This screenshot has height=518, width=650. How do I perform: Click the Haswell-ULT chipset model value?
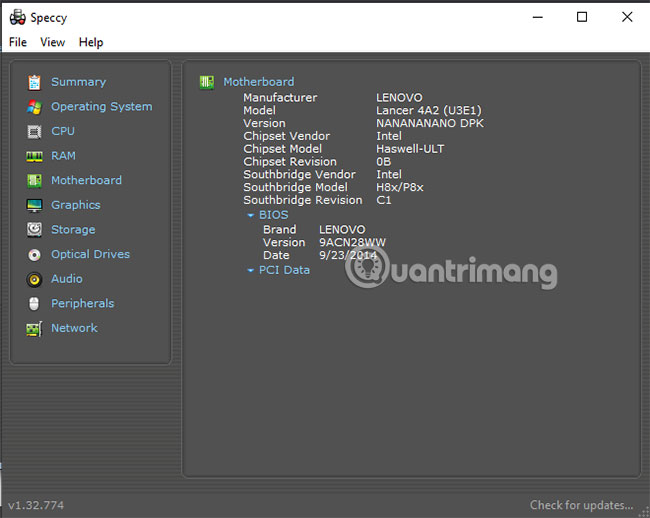coord(410,149)
